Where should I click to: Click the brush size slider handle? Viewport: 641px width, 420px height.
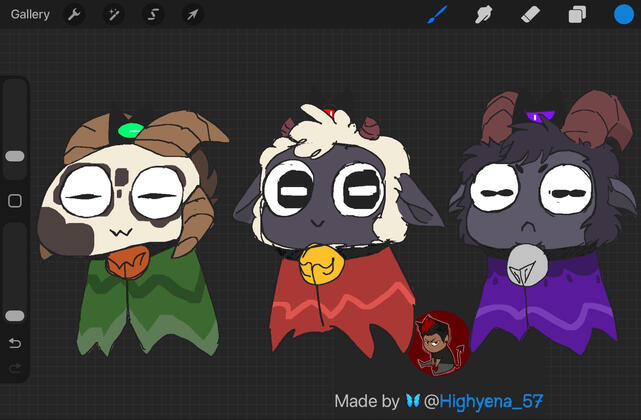point(15,156)
